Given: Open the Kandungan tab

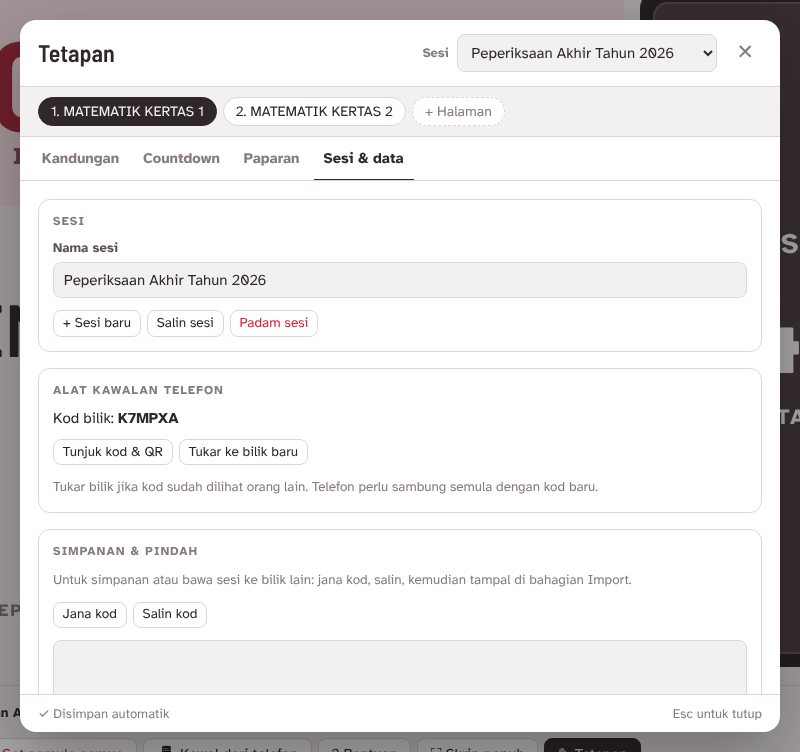Looking at the screenshot, I should (80, 158).
